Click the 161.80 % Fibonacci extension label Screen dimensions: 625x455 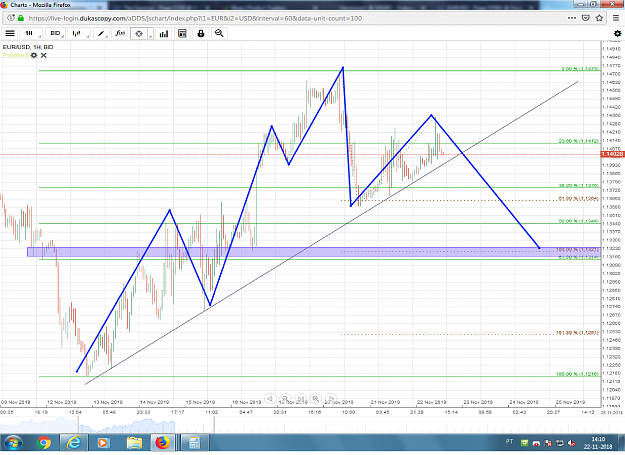577,333
